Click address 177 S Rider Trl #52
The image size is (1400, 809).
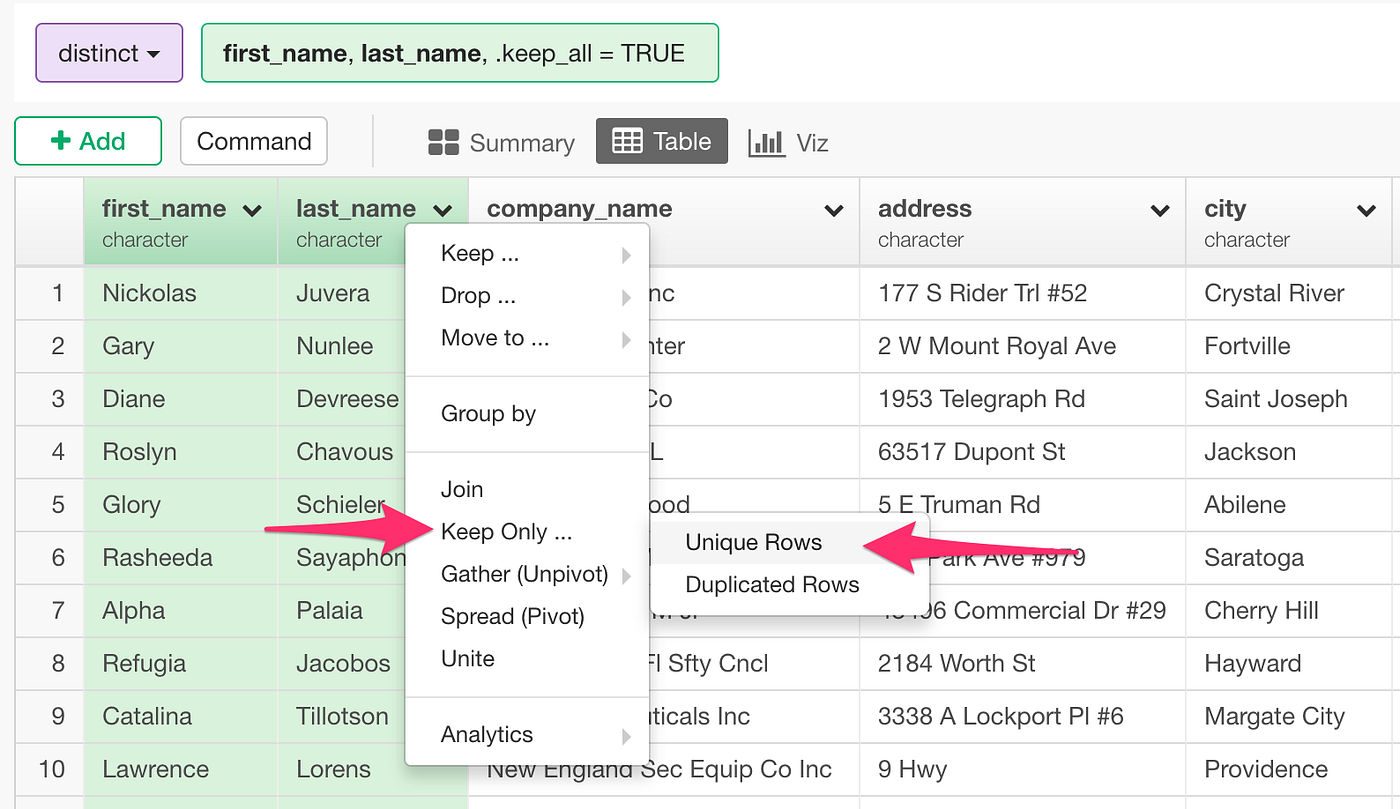tap(982, 294)
